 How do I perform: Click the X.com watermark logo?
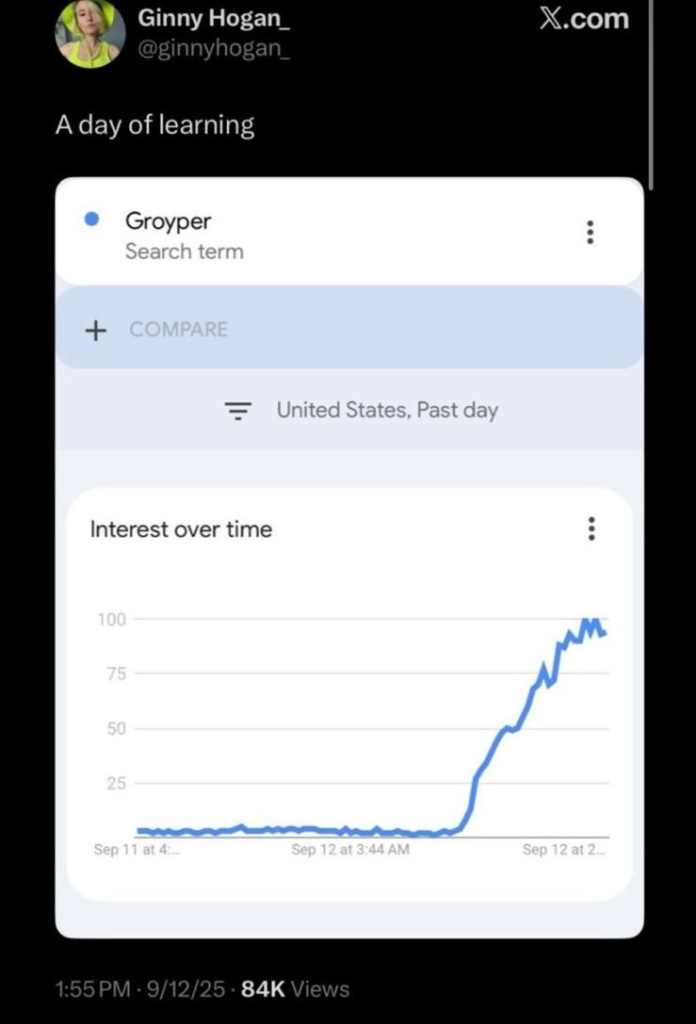584,18
